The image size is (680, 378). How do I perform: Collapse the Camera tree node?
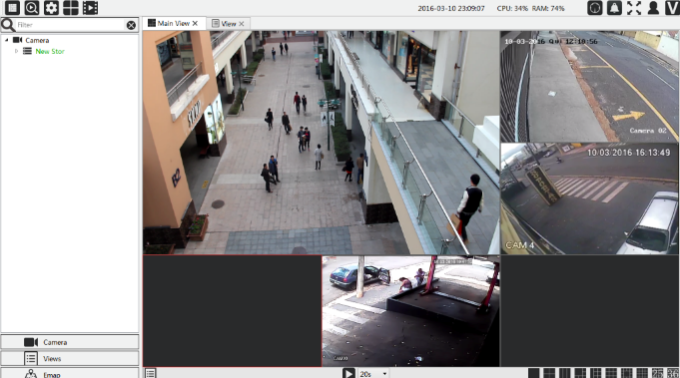point(7,40)
